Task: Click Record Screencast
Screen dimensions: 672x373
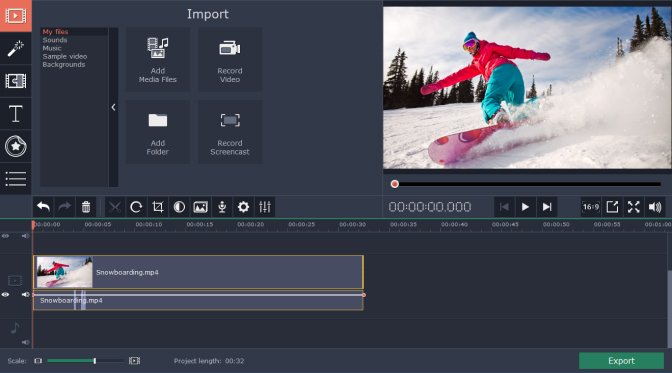Action: [230, 132]
